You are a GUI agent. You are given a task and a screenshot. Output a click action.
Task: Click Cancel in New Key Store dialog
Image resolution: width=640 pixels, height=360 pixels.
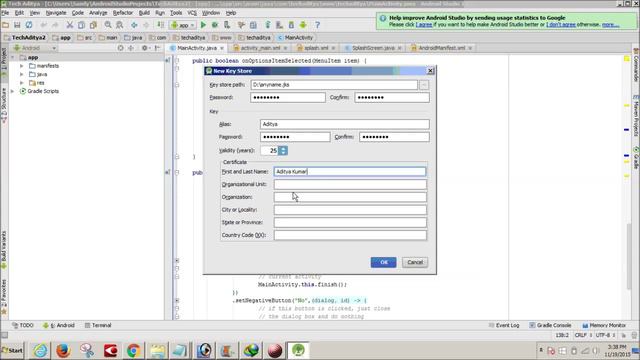[415, 262]
